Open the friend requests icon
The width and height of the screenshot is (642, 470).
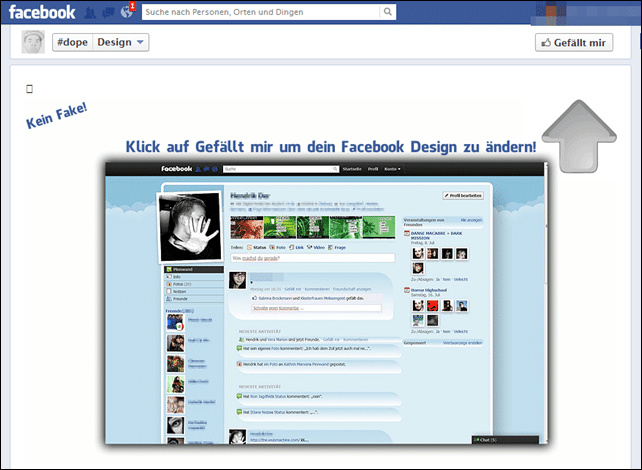tap(90, 13)
